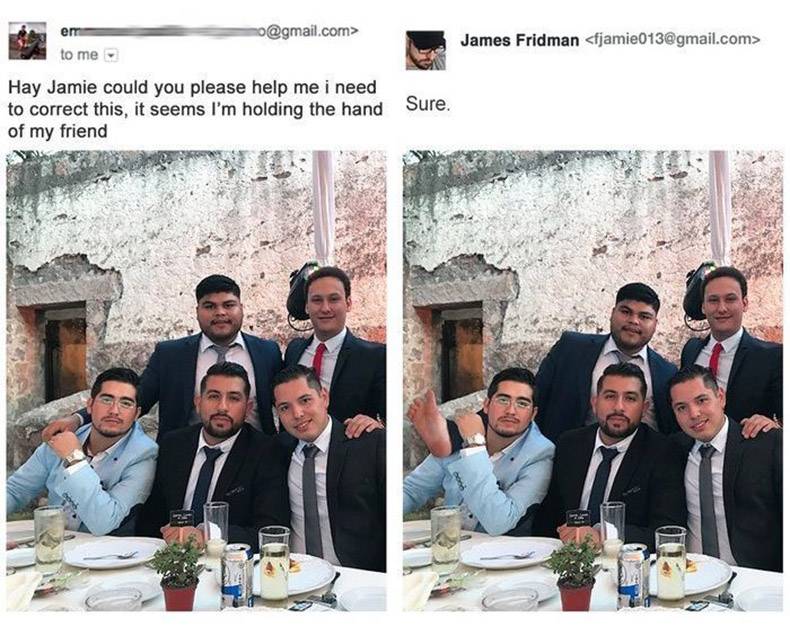Click the potted plant in right photo

[574, 575]
